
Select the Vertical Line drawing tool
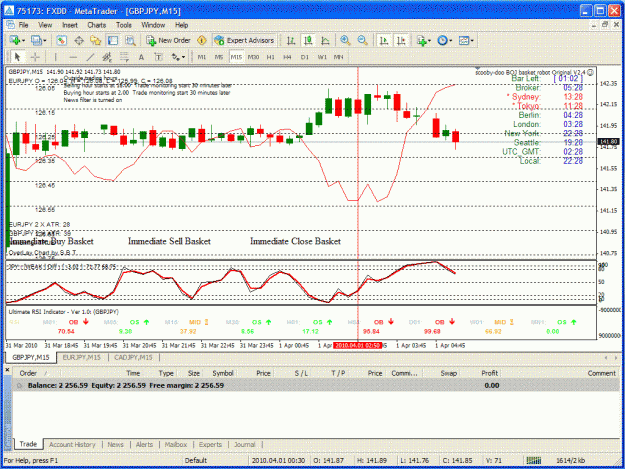pyautogui.click(x=55, y=57)
